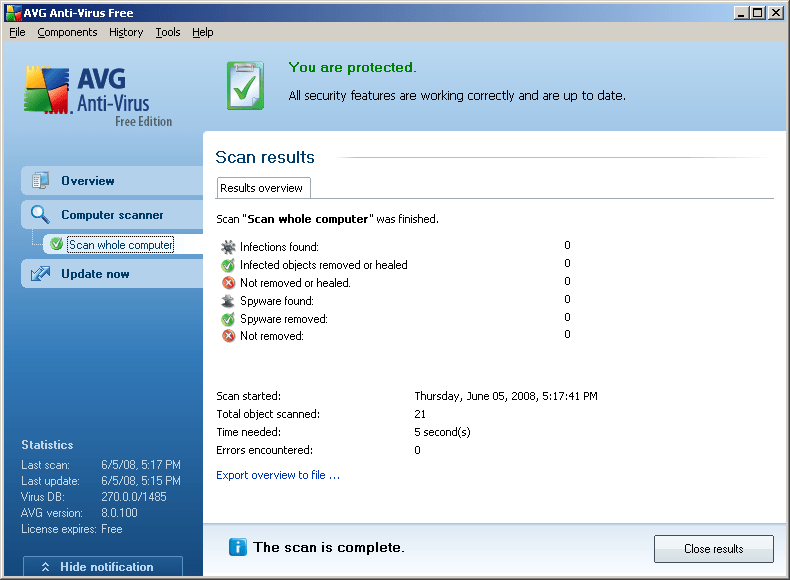Click the Scan results heading
Viewport: 790px width, 580px height.
[x=265, y=157]
